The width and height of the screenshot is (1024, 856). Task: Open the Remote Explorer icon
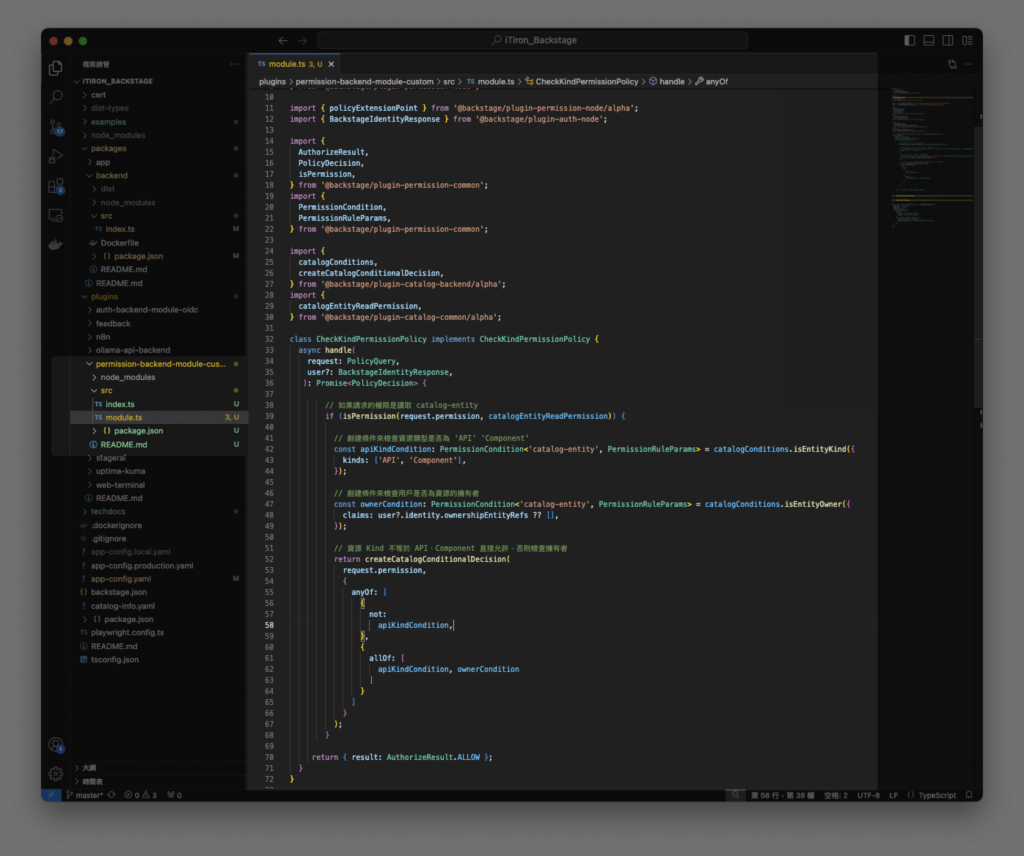click(56, 215)
